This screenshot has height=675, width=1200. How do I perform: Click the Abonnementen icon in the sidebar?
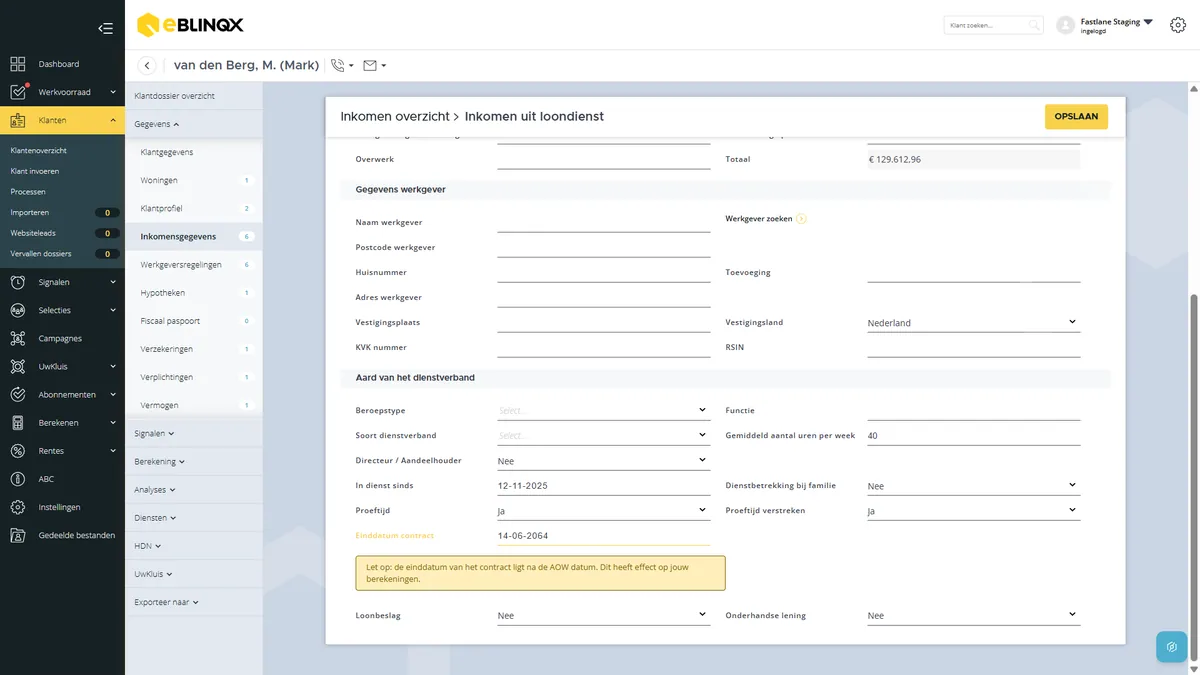pyautogui.click(x=18, y=394)
